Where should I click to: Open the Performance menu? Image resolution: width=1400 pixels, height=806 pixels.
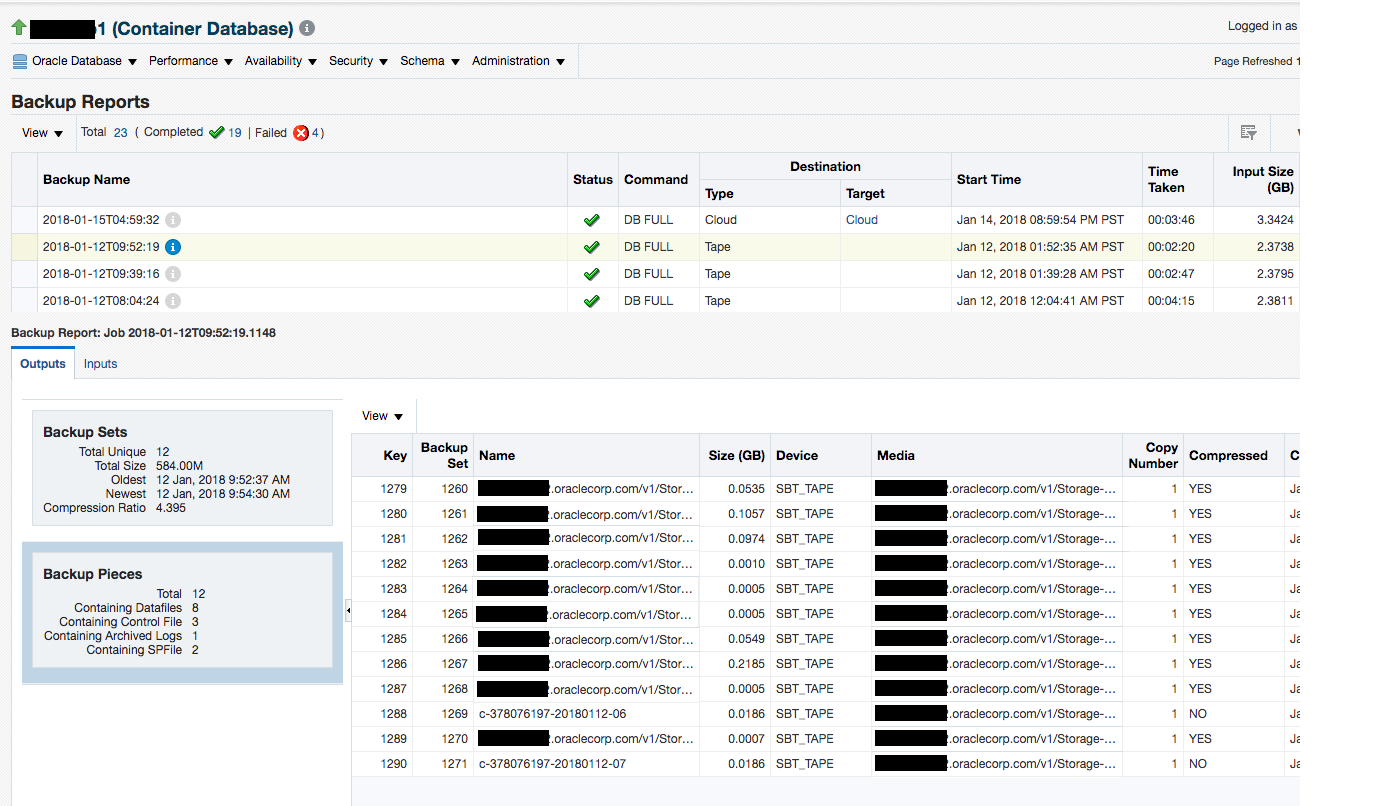(x=191, y=61)
